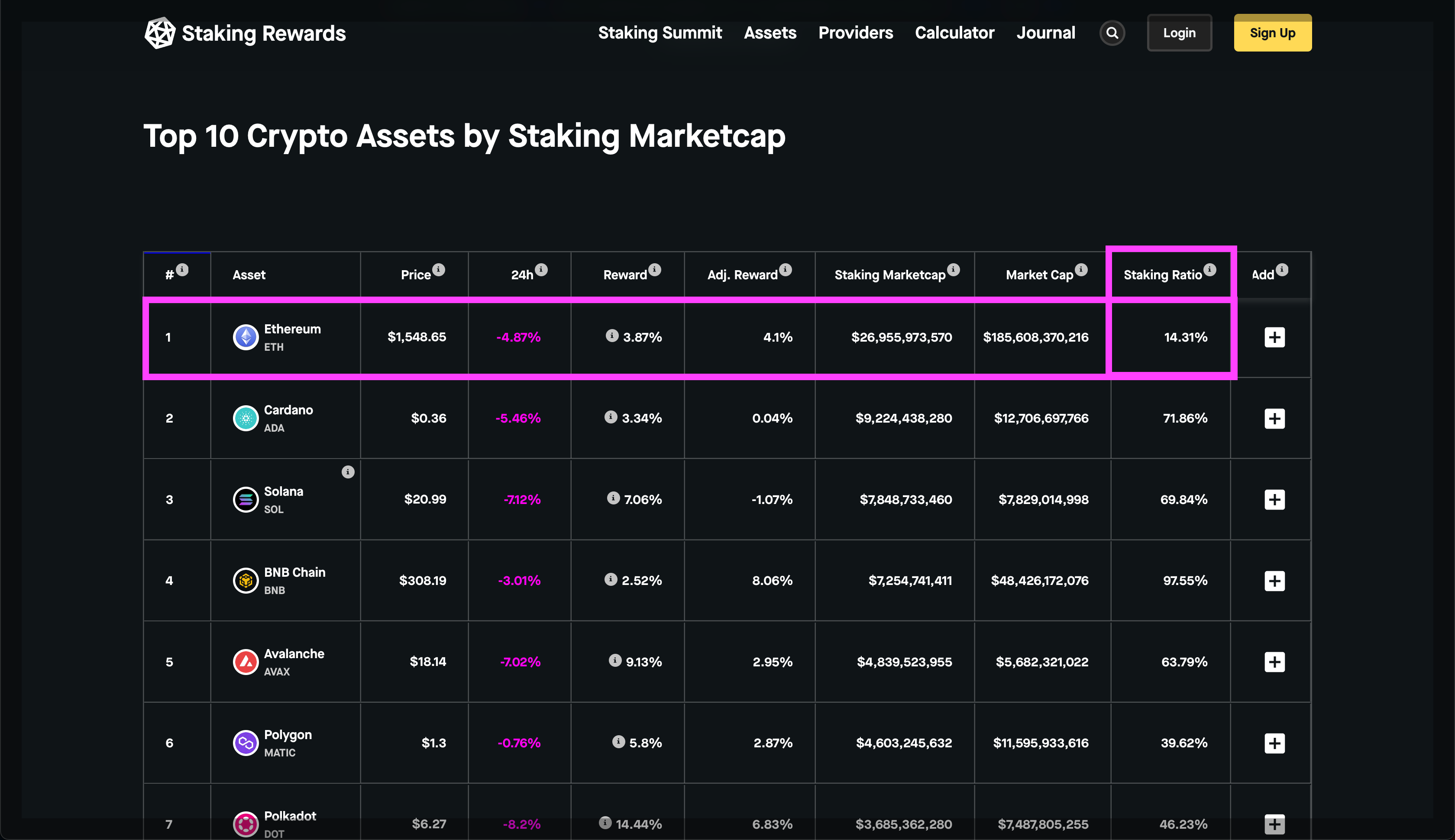Open the Journal menu item
The image size is (1455, 840).
tap(1045, 33)
